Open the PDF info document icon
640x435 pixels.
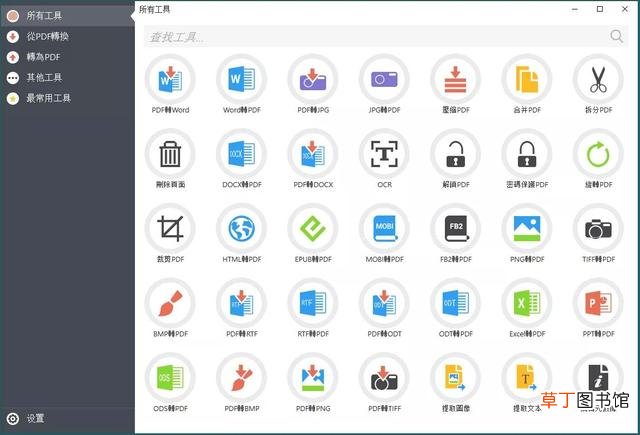click(x=598, y=378)
